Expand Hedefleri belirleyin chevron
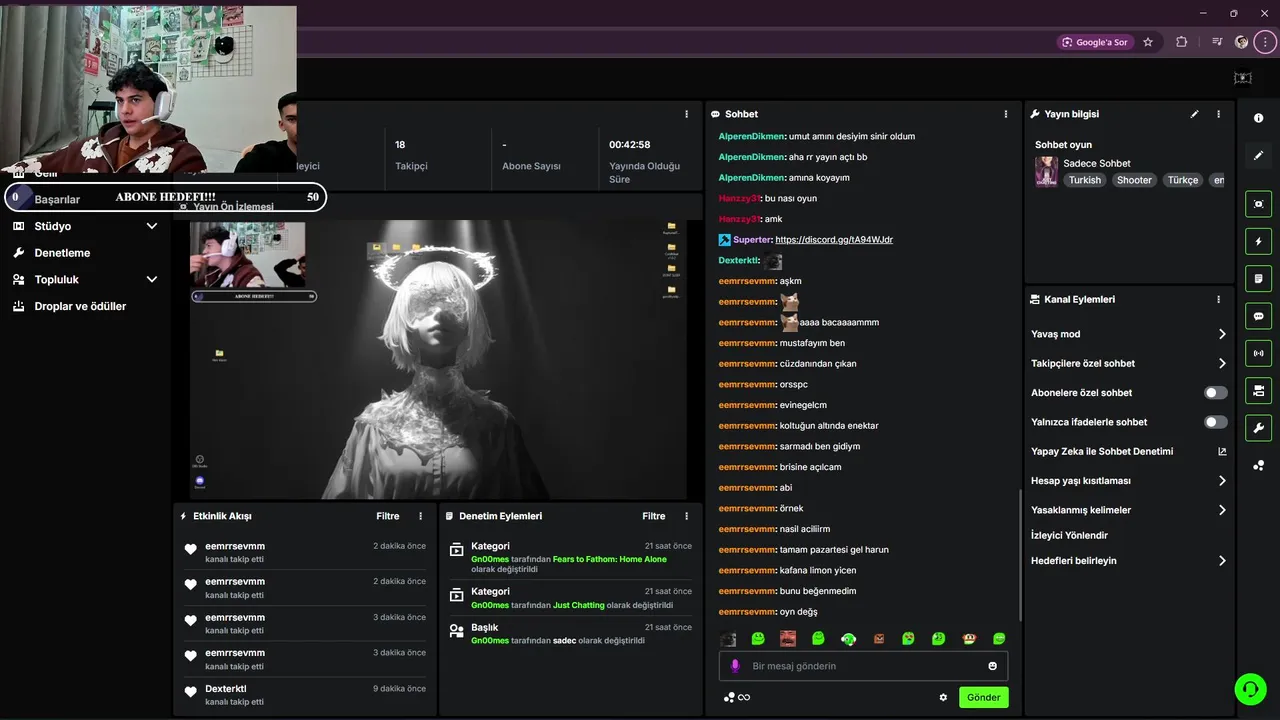This screenshot has height=720, width=1280. point(1222,561)
